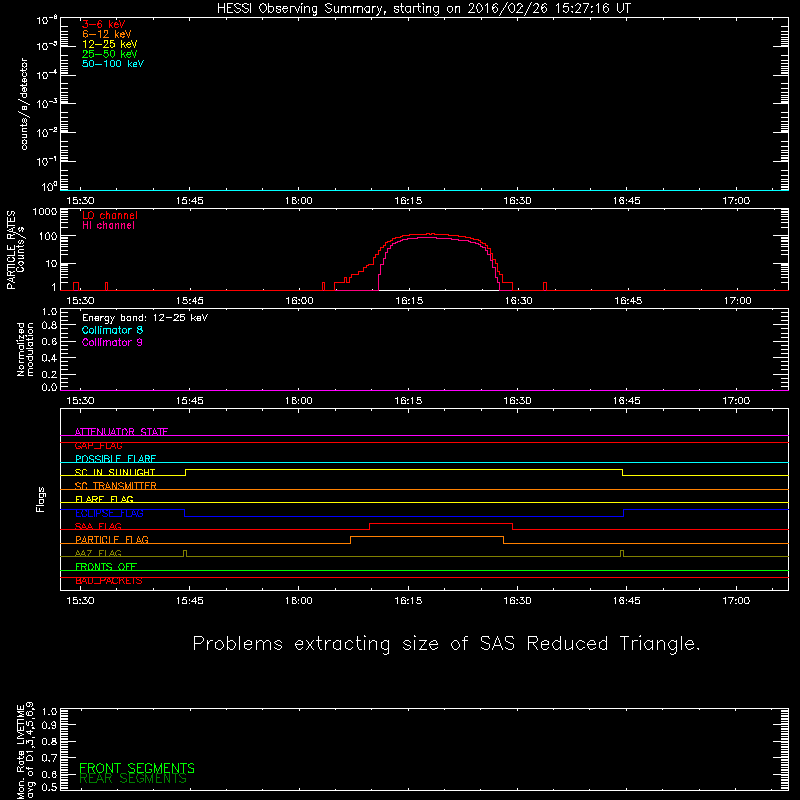Click the first AAZ_FLAG pulse near 15:45

185,553
